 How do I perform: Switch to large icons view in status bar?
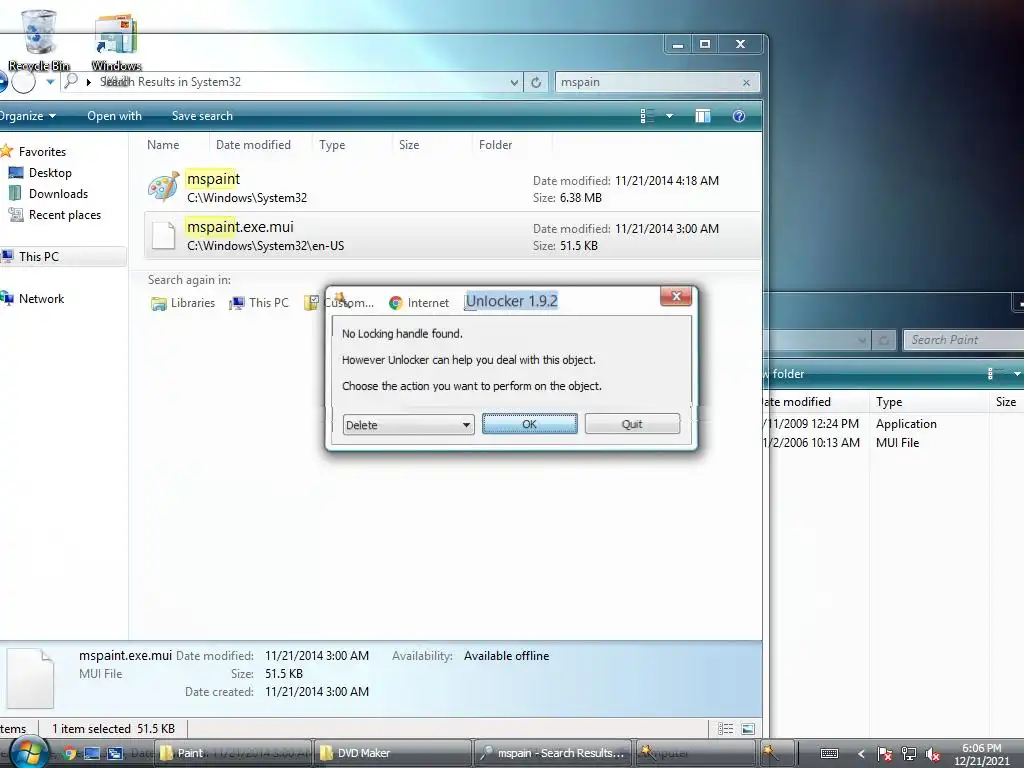(748, 729)
